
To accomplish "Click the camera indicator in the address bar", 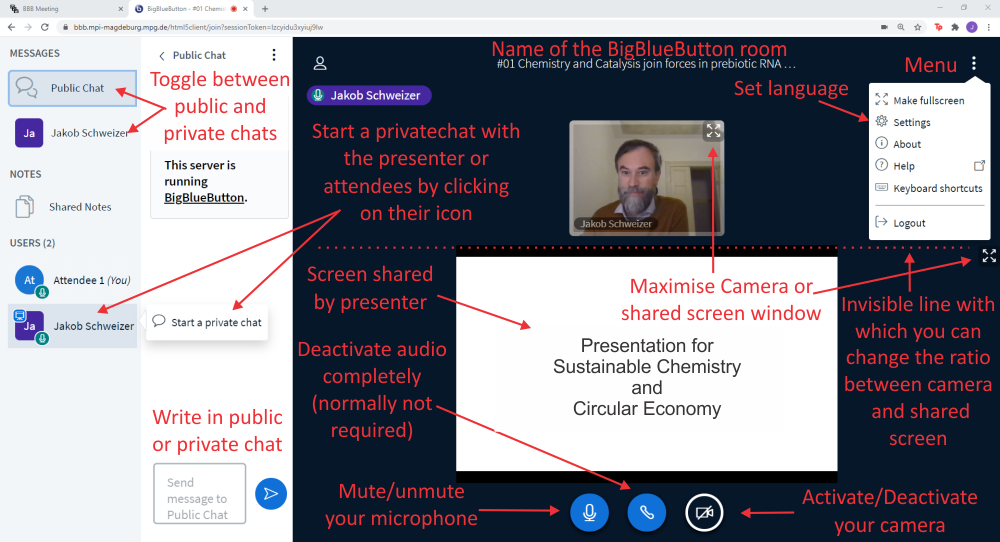I will [884, 27].
